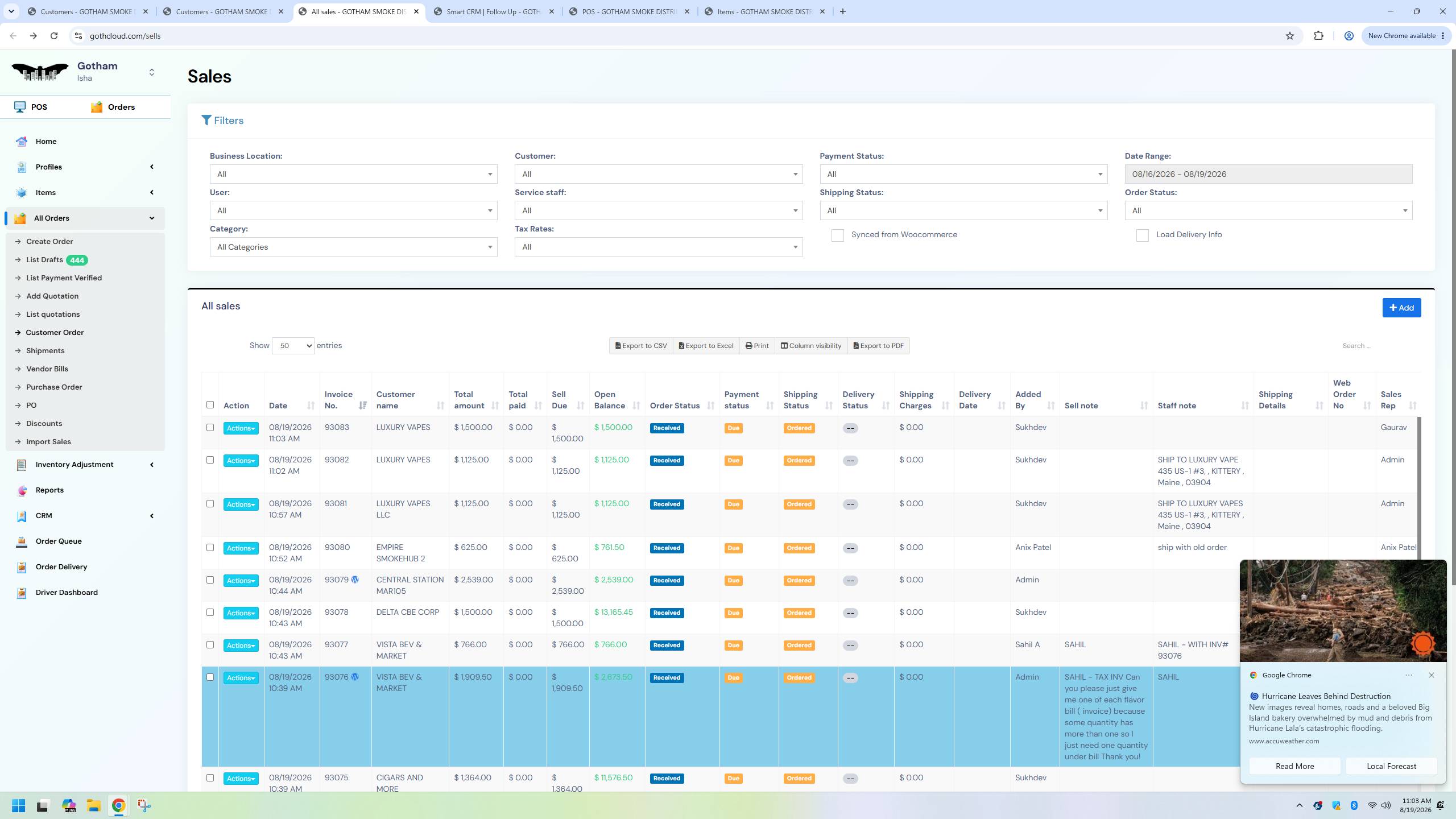This screenshot has width=1456, height=819.
Task: Click WordPress icon next to invoice 93079
Action: tap(355, 580)
